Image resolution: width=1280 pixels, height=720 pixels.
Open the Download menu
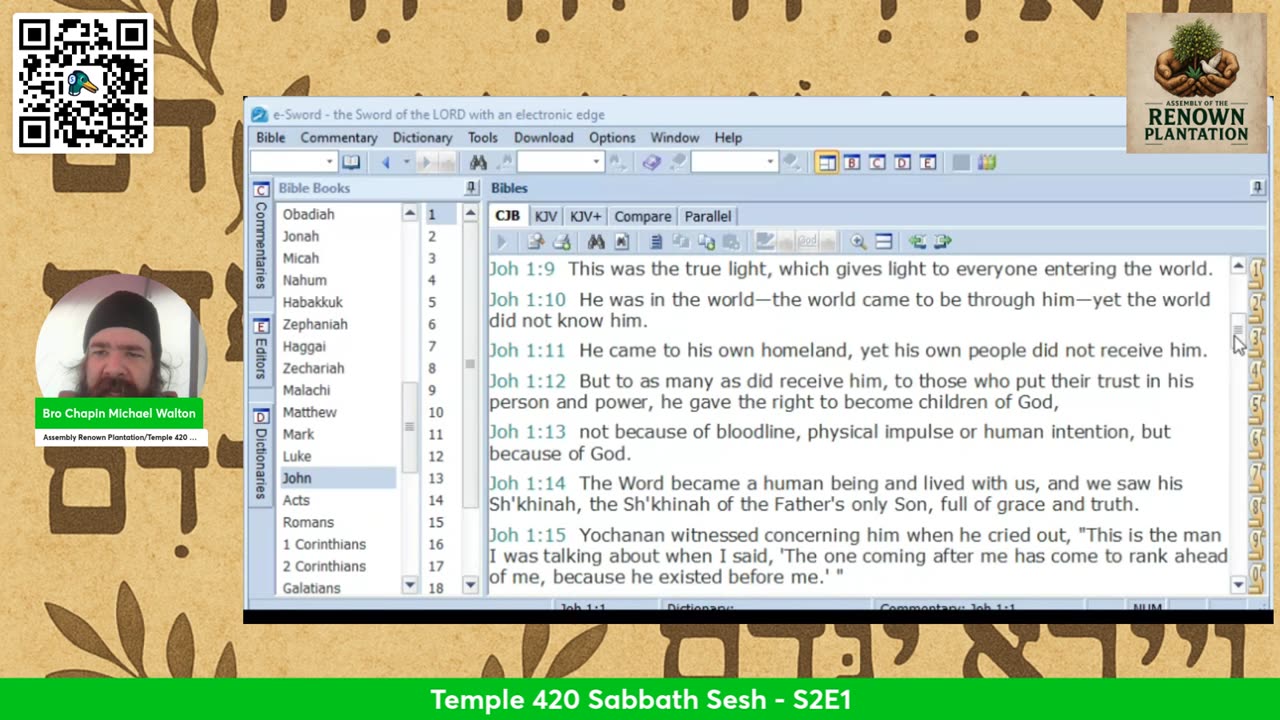tap(544, 137)
